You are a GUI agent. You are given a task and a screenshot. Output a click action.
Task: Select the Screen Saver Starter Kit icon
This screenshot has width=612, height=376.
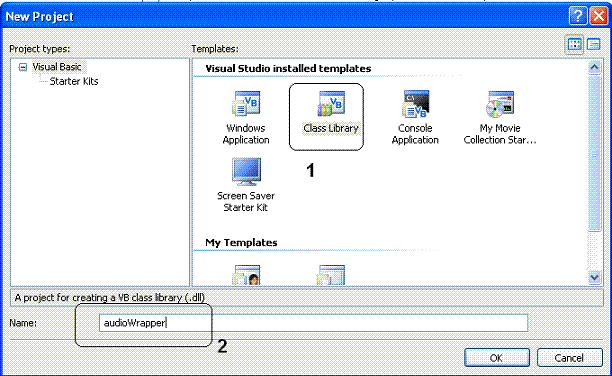(x=246, y=171)
